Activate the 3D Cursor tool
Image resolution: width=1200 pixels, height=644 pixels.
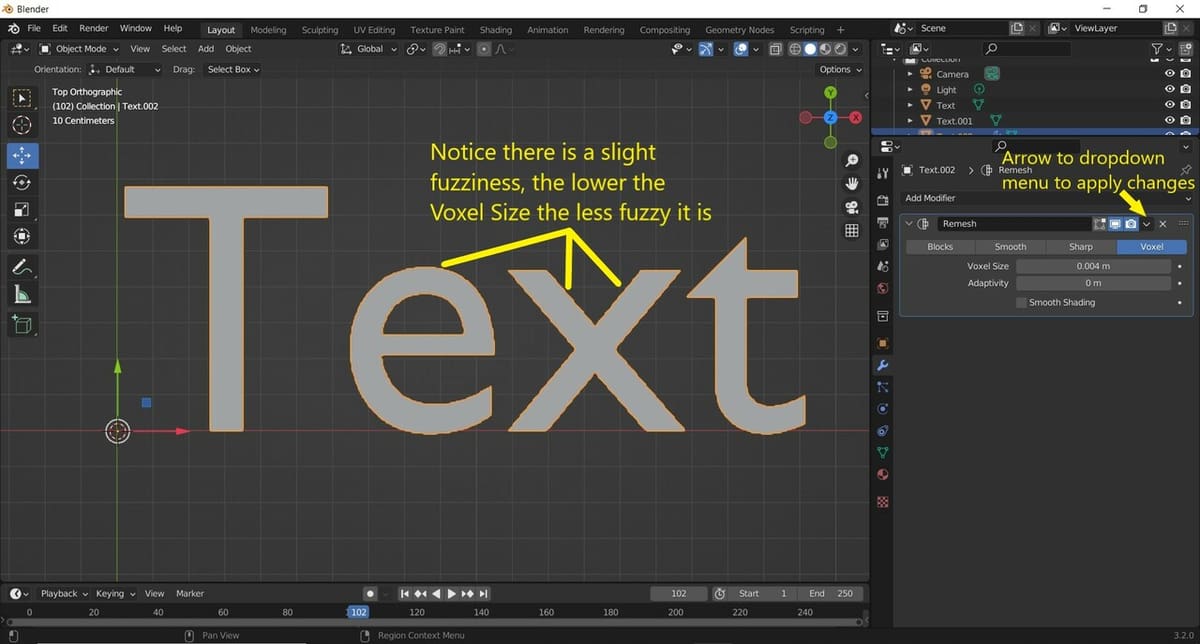pos(22,125)
